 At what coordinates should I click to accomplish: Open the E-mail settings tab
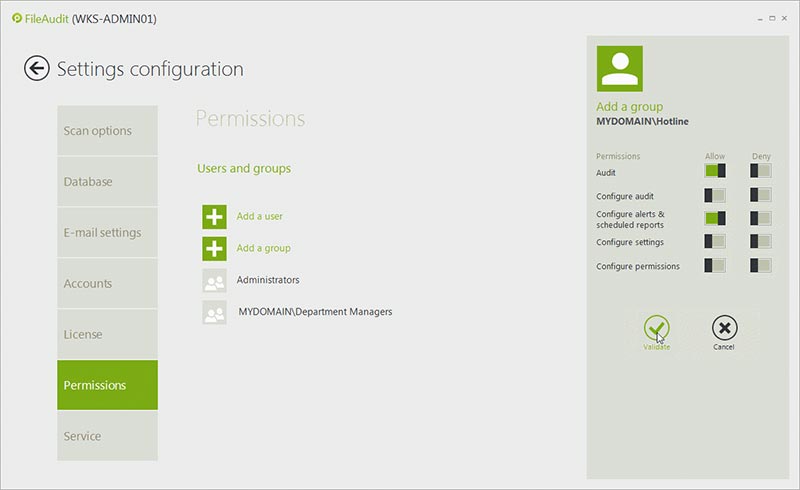click(107, 233)
